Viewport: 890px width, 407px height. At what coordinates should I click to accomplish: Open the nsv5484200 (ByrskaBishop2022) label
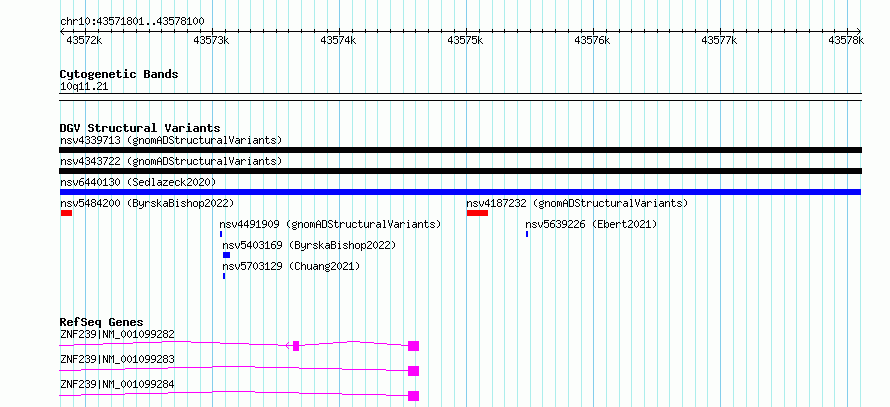(147, 203)
